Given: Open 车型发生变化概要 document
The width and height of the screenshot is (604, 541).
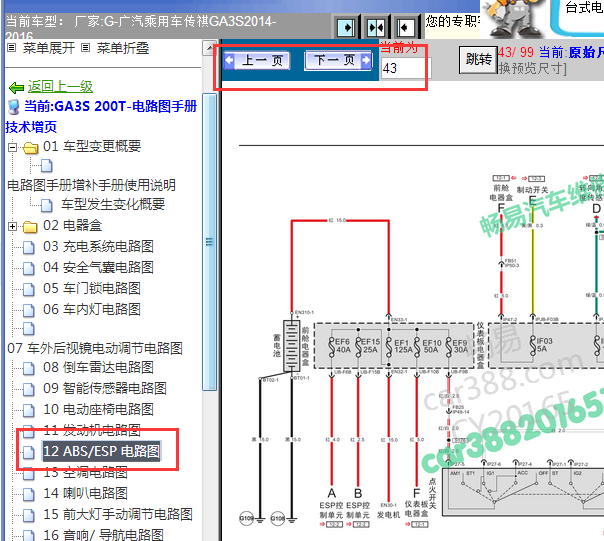Looking at the screenshot, I should [113, 204].
